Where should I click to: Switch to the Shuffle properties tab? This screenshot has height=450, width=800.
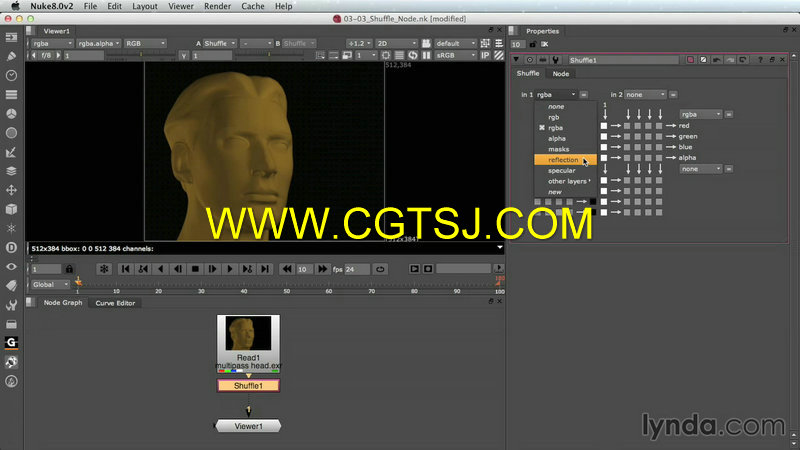coord(528,73)
